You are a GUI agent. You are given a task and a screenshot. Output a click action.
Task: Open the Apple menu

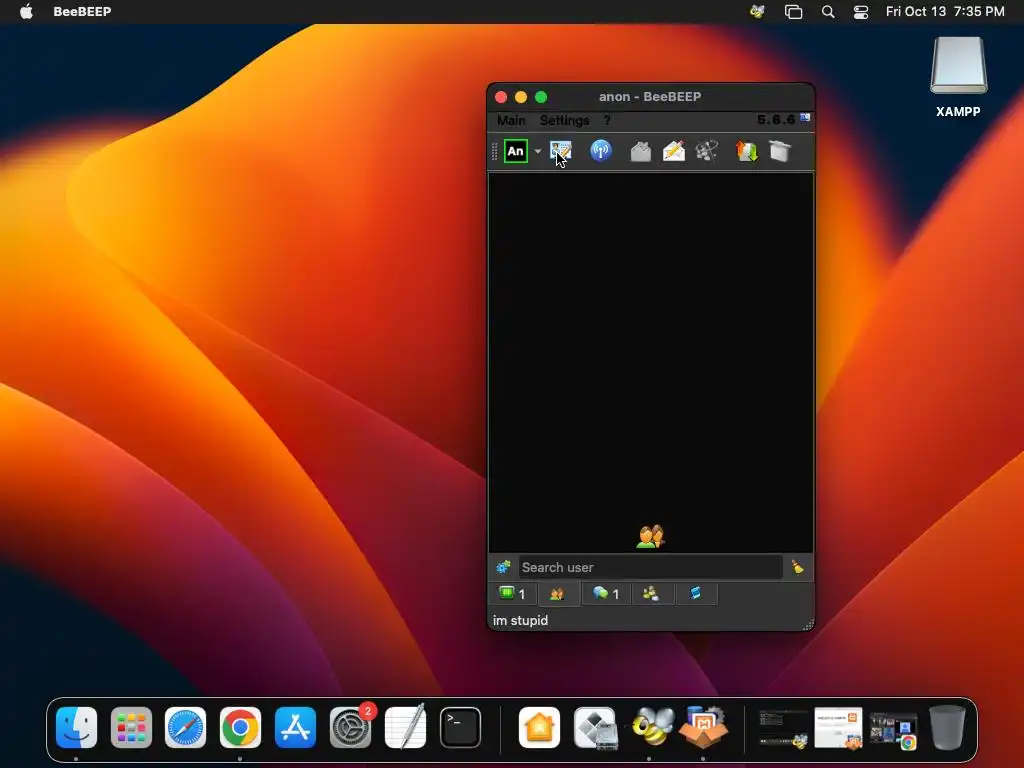coord(26,11)
